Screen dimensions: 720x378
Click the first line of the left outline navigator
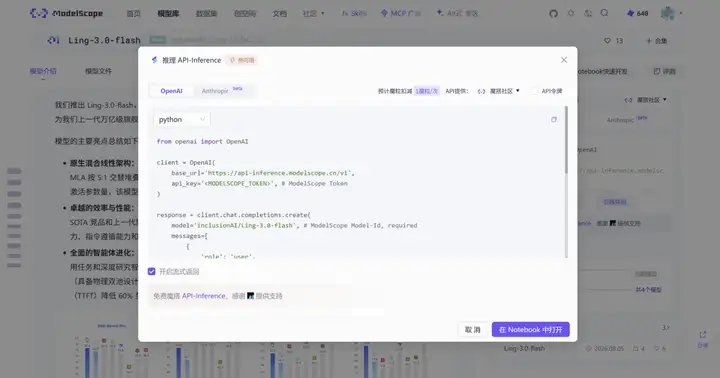pyautogui.click(x=14, y=171)
